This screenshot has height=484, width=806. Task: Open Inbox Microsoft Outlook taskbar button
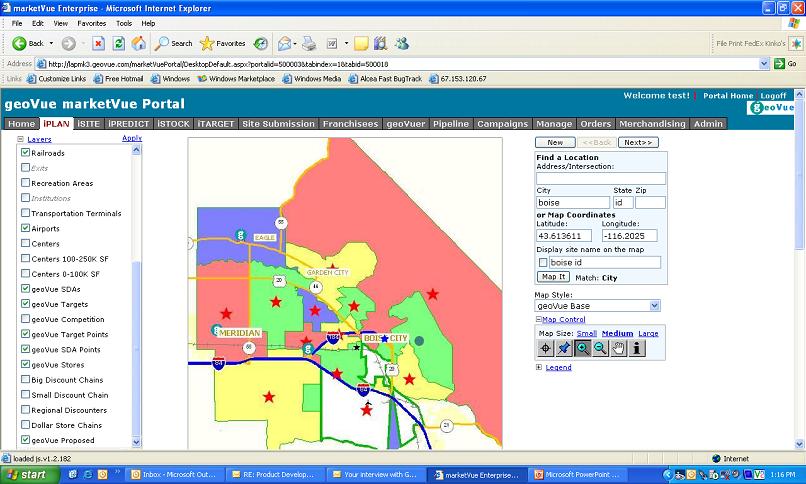pyautogui.click(x=176, y=475)
